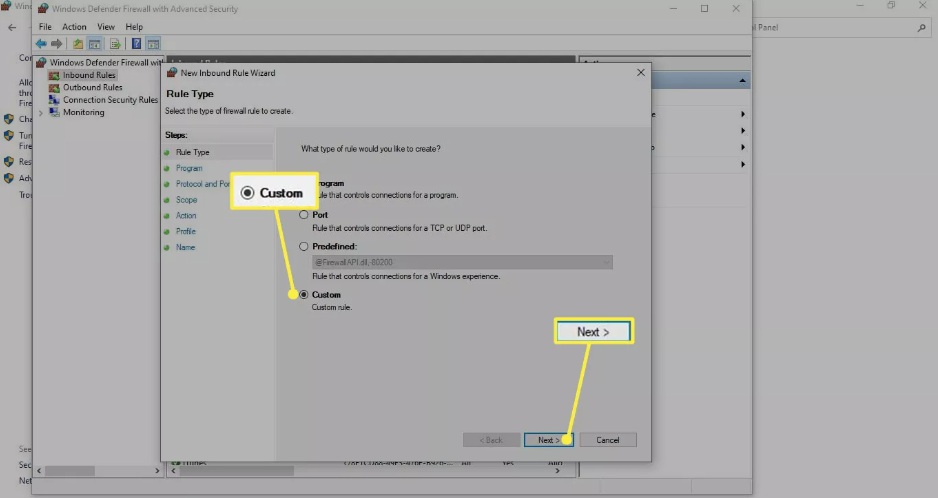
Task: Click console tree scrollbar left arrow
Action: 39,471
